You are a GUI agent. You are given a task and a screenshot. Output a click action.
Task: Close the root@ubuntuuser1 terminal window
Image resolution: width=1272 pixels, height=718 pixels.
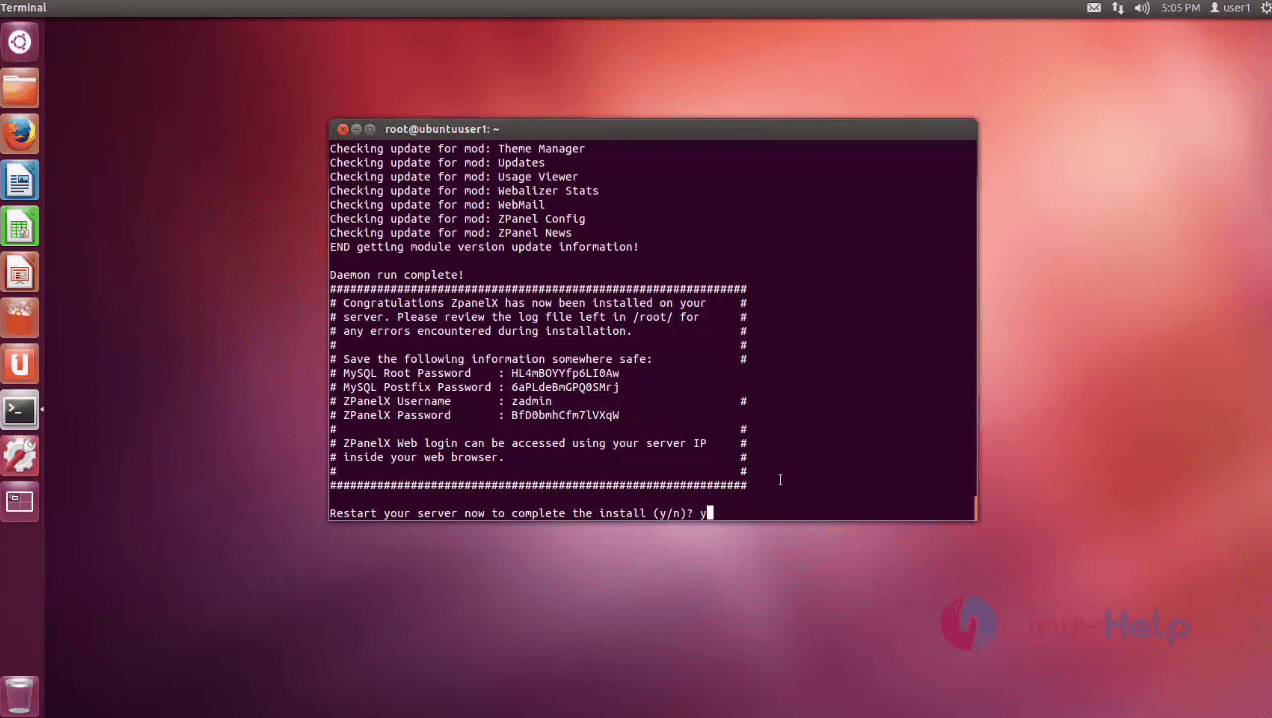(343, 129)
